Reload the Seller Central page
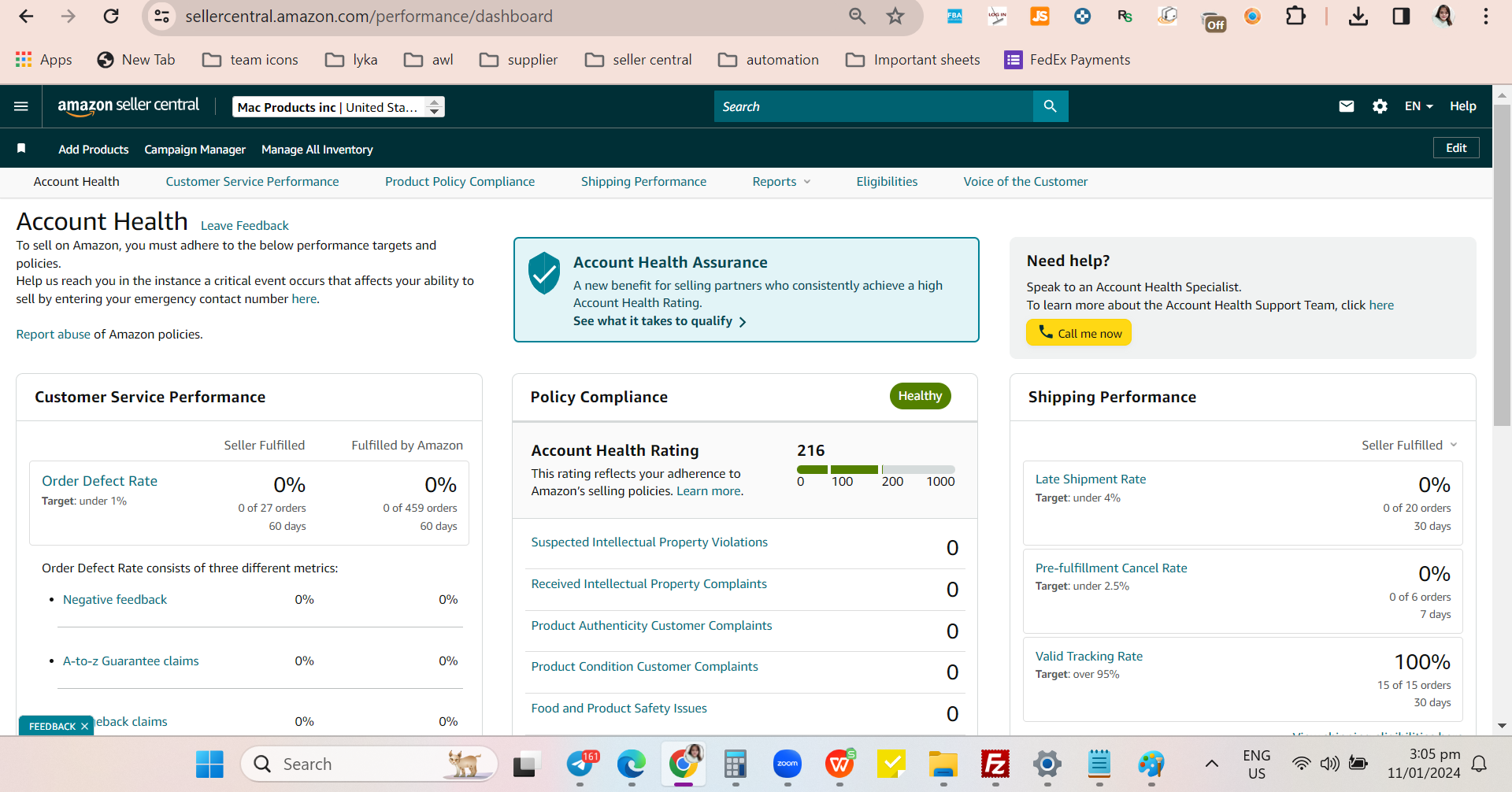This screenshot has width=1512, height=792. pos(111,16)
